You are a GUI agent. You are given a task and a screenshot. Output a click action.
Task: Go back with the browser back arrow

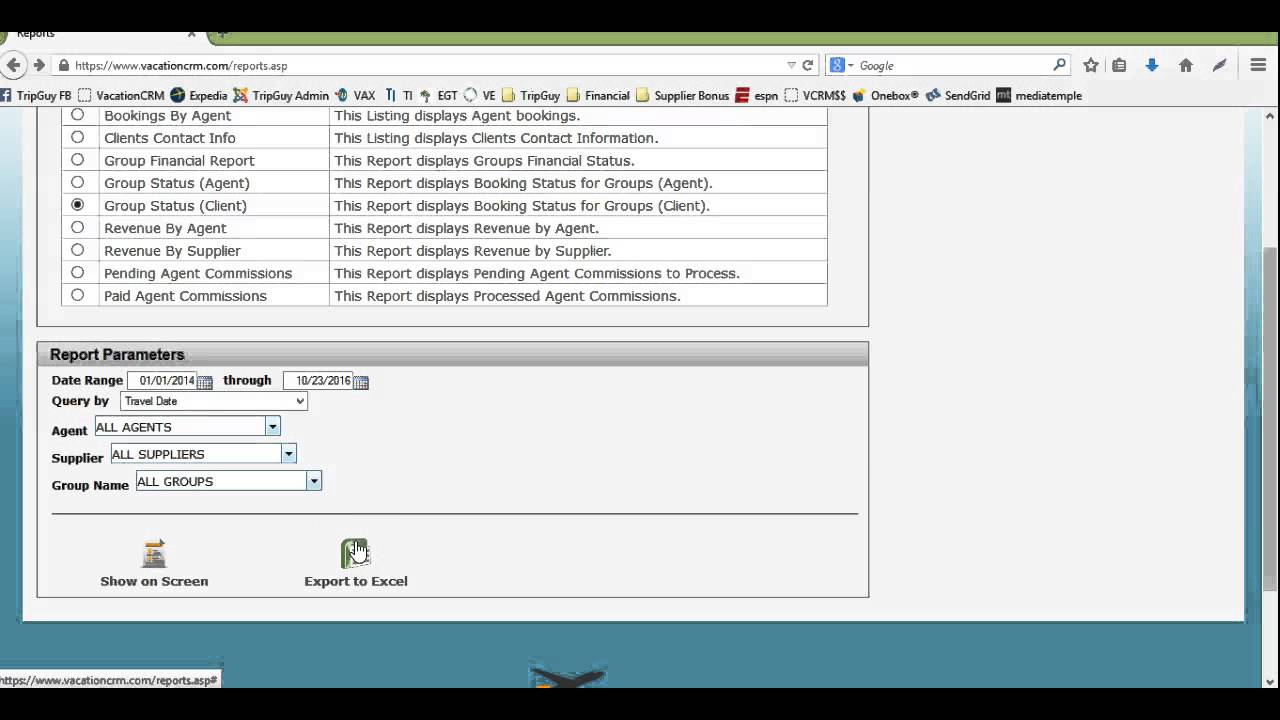(x=12, y=65)
